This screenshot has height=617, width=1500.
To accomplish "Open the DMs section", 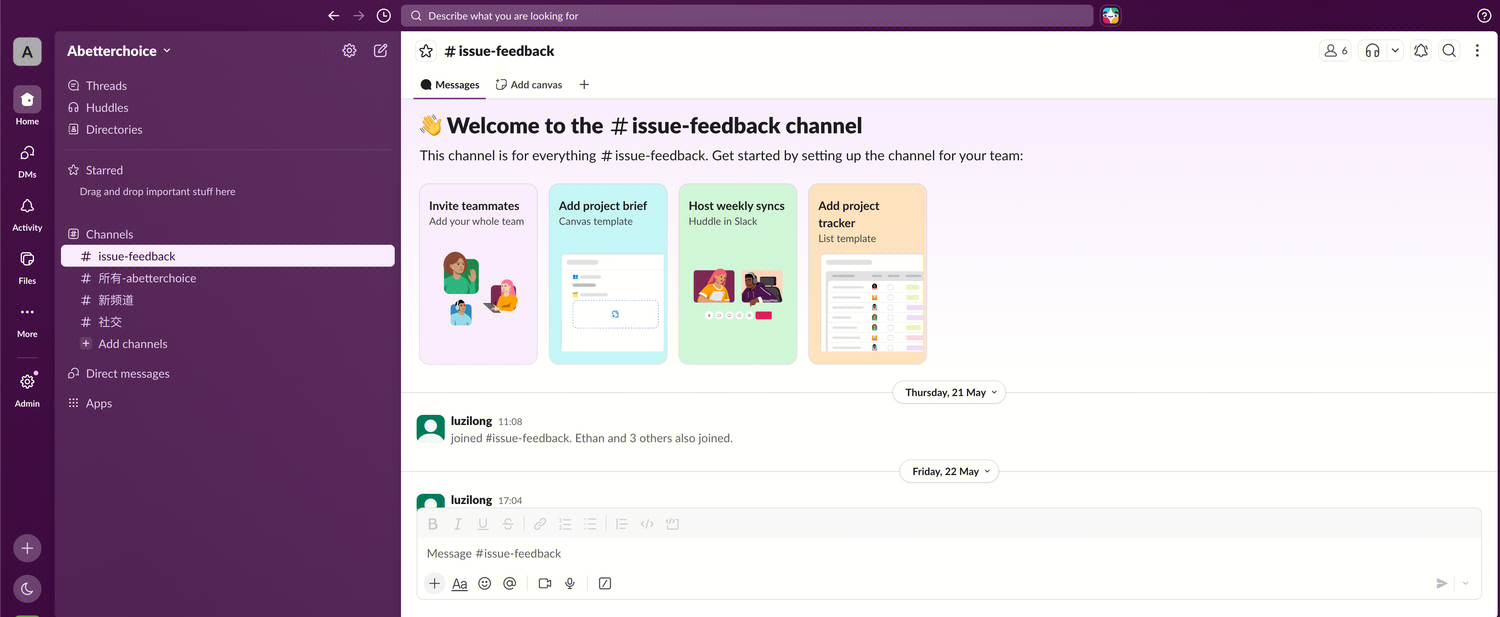I will pos(27,160).
